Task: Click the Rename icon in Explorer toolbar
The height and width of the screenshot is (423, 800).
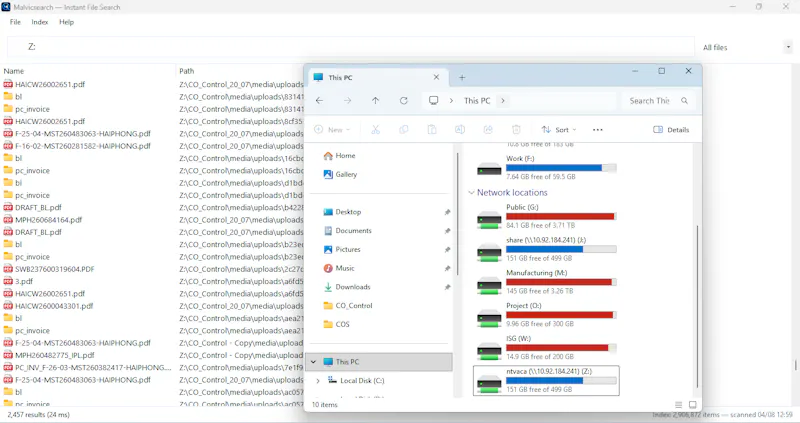Action: click(x=460, y=130)
